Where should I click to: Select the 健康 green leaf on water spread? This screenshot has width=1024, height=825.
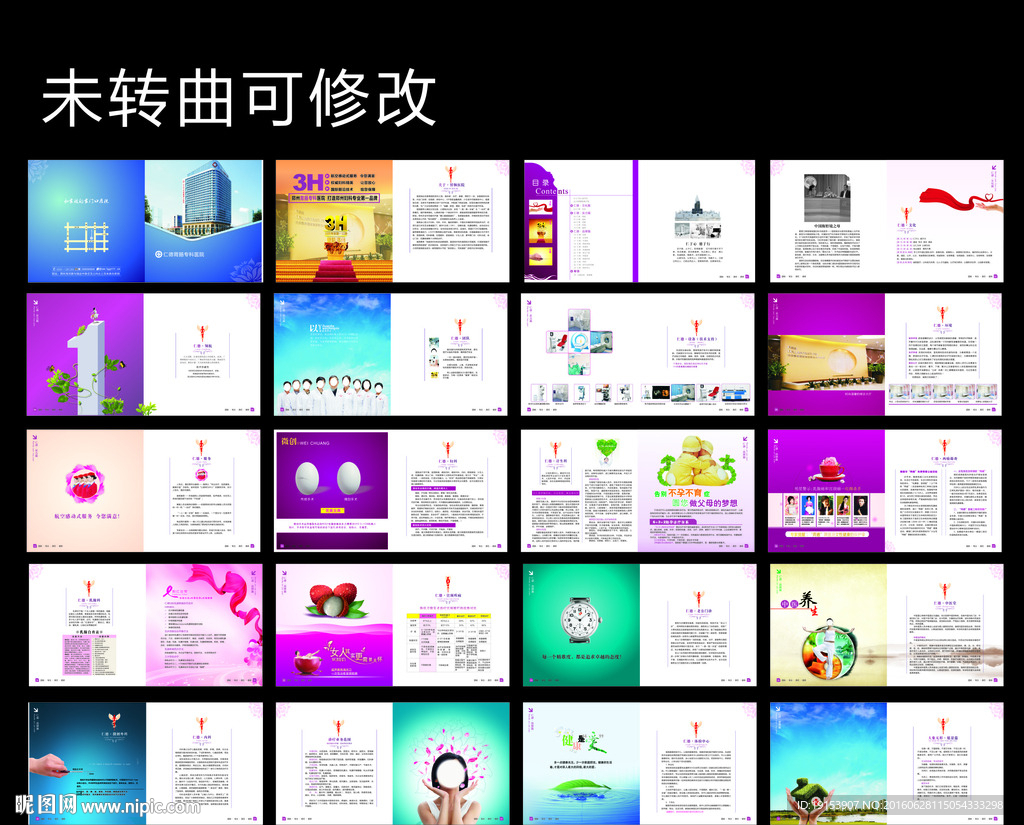639,763
